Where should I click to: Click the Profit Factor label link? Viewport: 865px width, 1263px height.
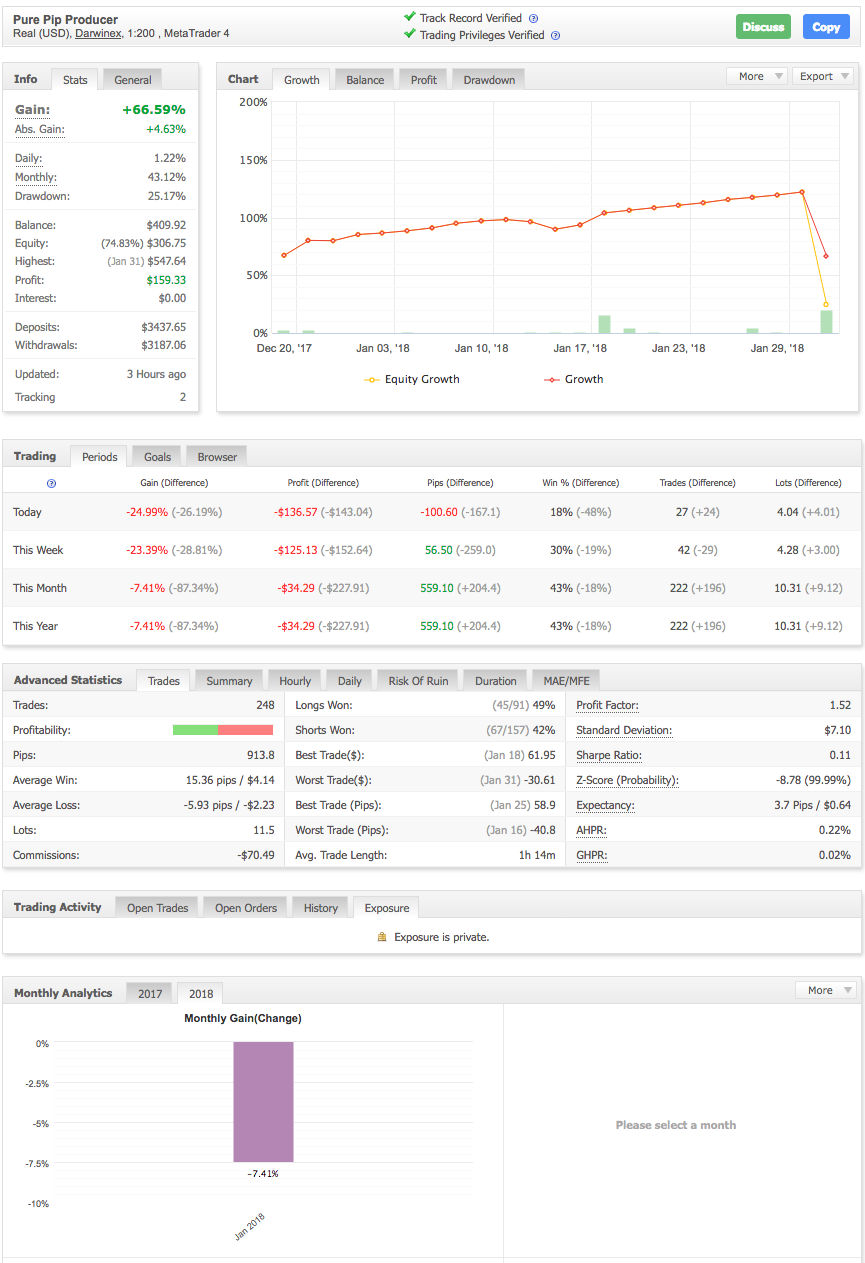(607, 705)
